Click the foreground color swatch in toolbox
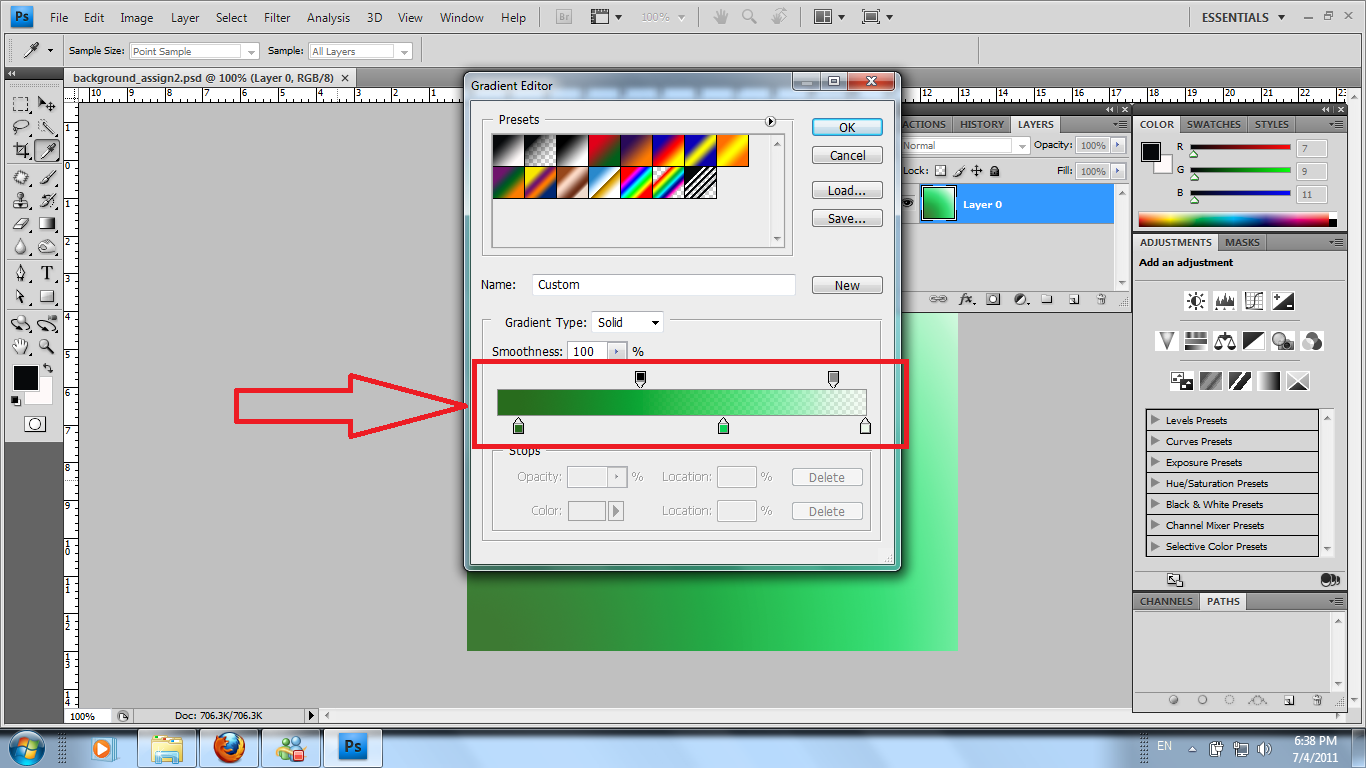Screen dimensions: 1366x768 25,378
